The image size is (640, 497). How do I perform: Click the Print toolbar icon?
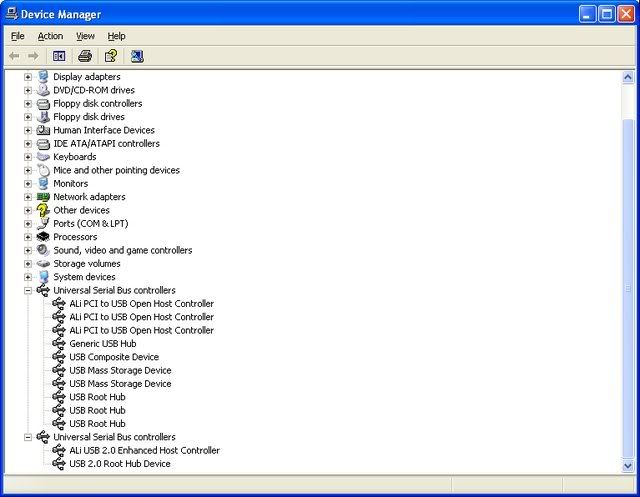85,56
